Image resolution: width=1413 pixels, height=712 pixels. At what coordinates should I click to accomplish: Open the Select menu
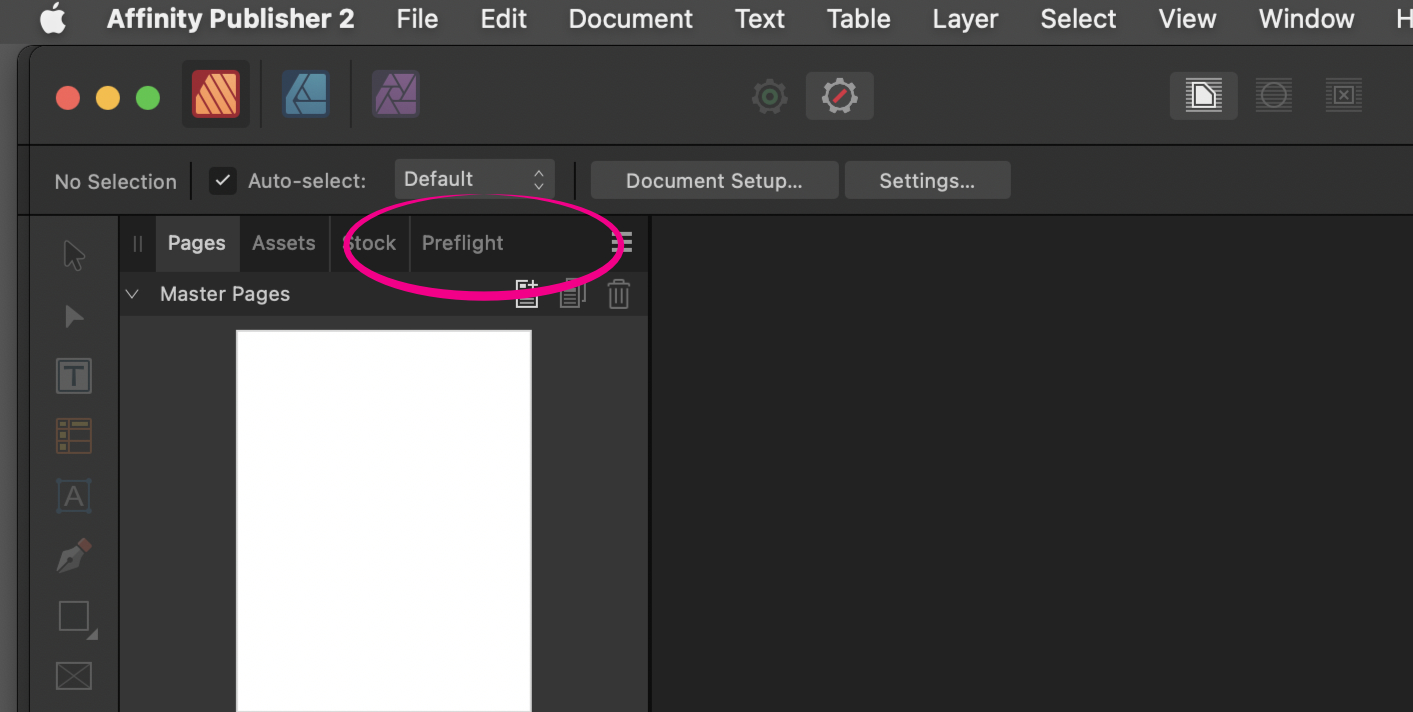[1078, 19]
